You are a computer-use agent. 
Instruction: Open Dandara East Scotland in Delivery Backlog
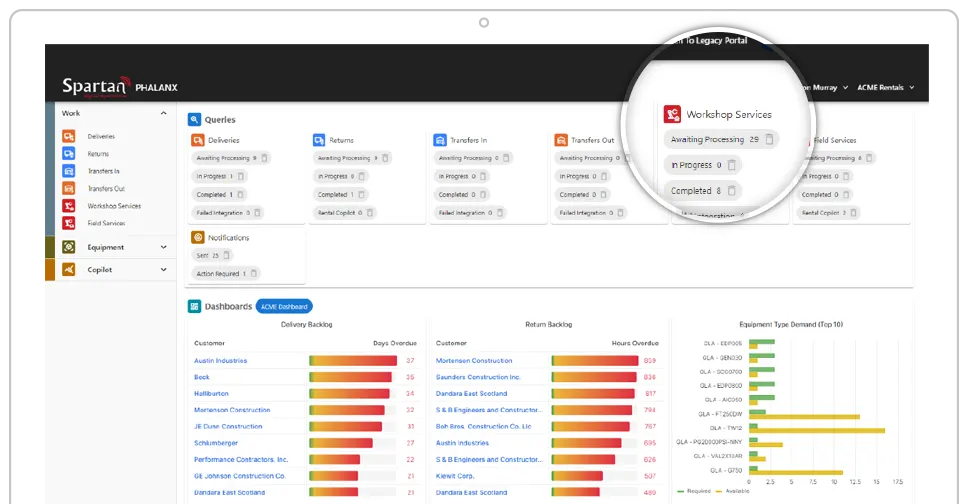pyautogui.click(x=229, y=493)
